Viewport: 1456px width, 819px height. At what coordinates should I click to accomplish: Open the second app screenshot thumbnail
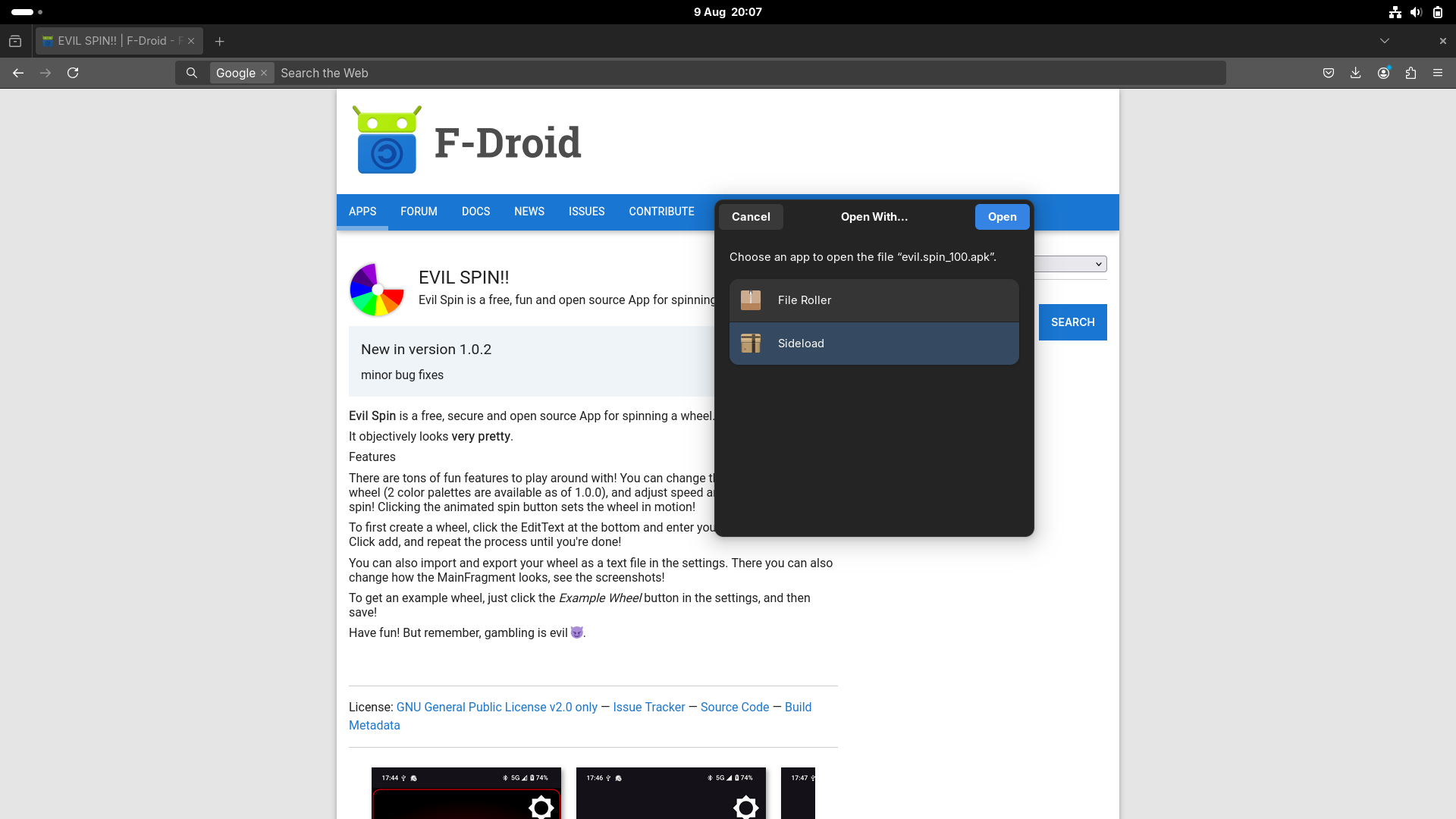click(x=671, y=793)
